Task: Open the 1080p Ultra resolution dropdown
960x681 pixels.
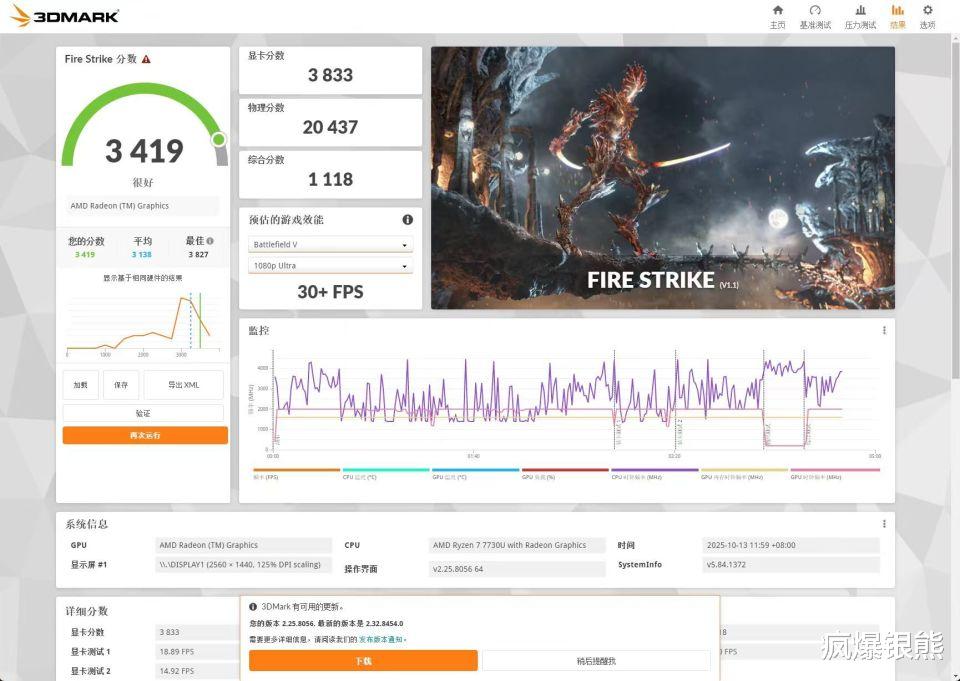Action: [x=331, y=266]
